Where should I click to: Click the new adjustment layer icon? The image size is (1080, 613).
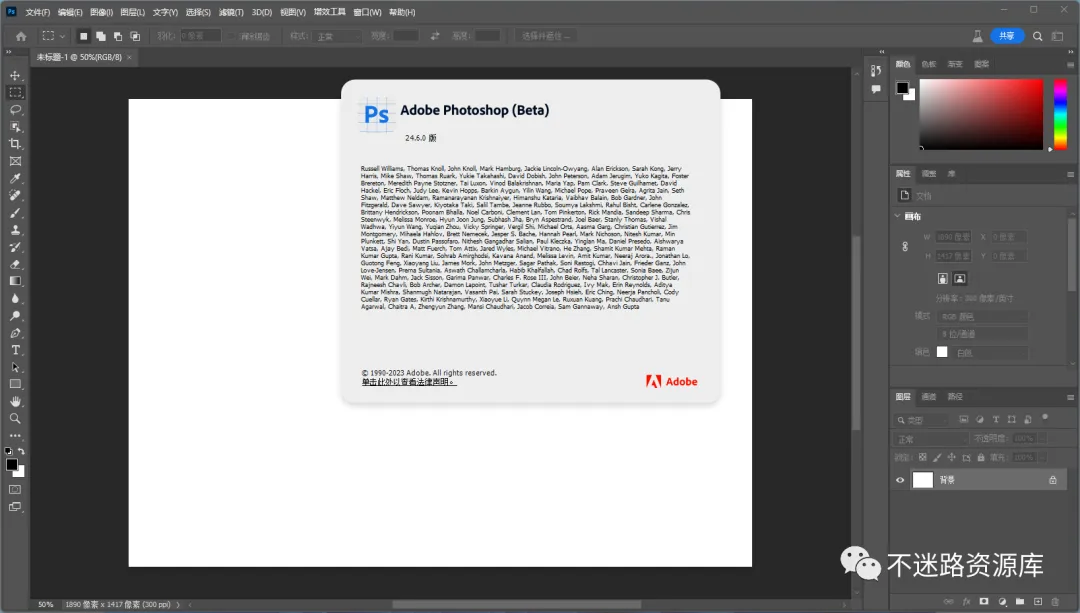tap(1001, 601)
